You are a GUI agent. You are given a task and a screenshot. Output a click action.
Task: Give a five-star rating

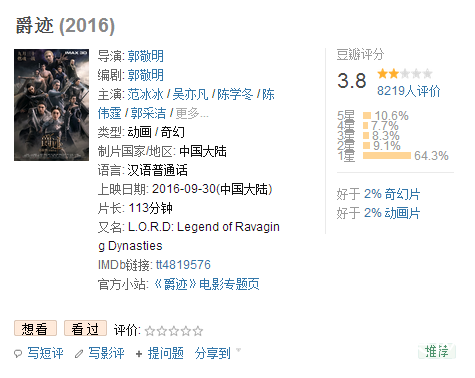tap(198, 331)
